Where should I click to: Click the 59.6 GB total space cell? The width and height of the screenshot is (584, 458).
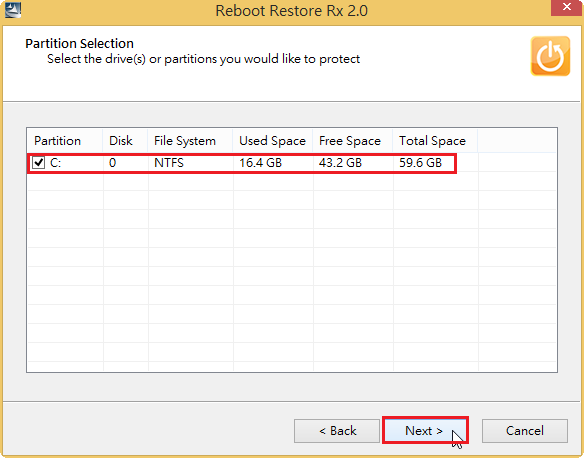(x=420, y=163)
